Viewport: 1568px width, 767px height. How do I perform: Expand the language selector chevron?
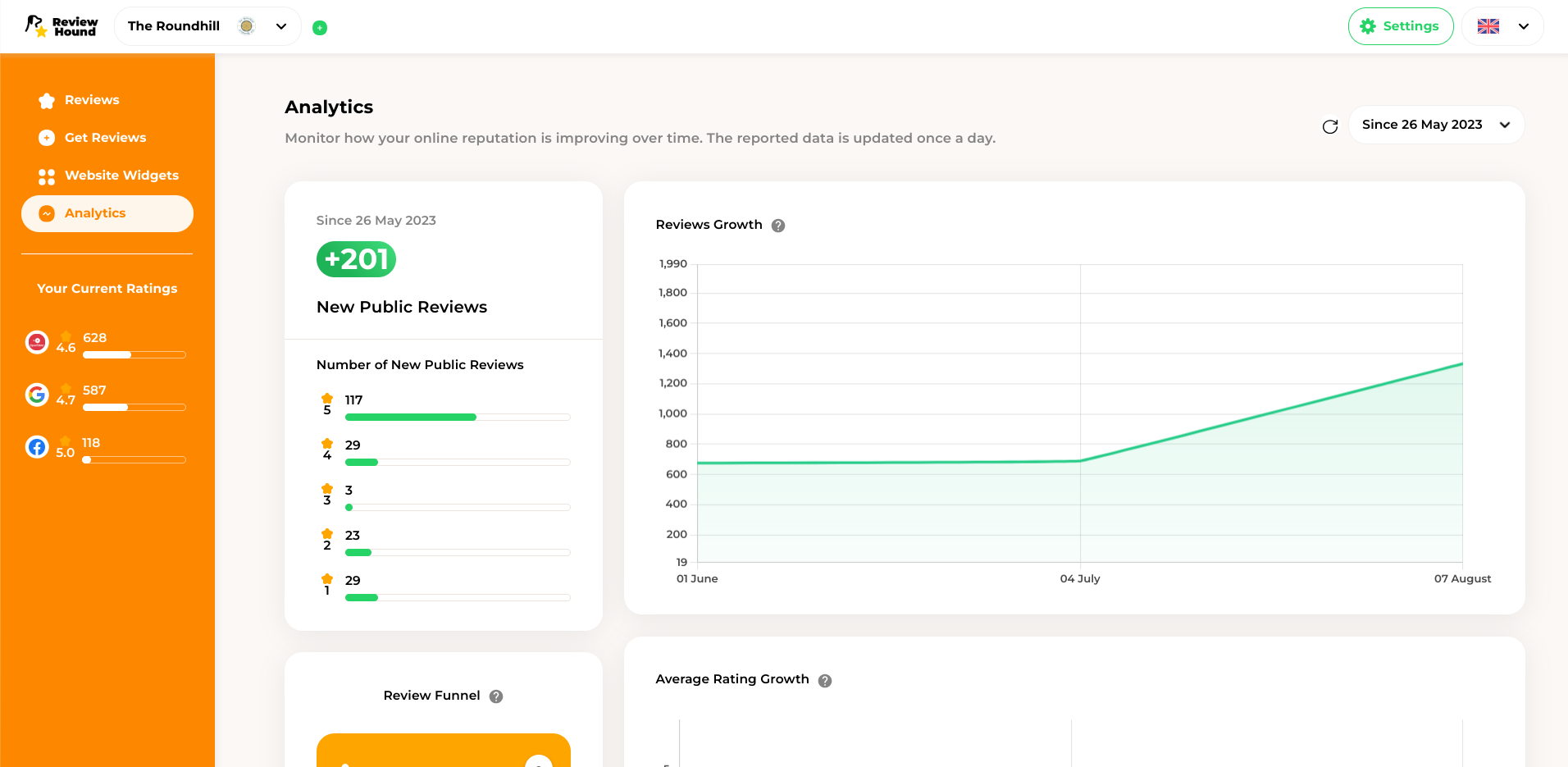pyautogui.click(x=1524, y=26)
